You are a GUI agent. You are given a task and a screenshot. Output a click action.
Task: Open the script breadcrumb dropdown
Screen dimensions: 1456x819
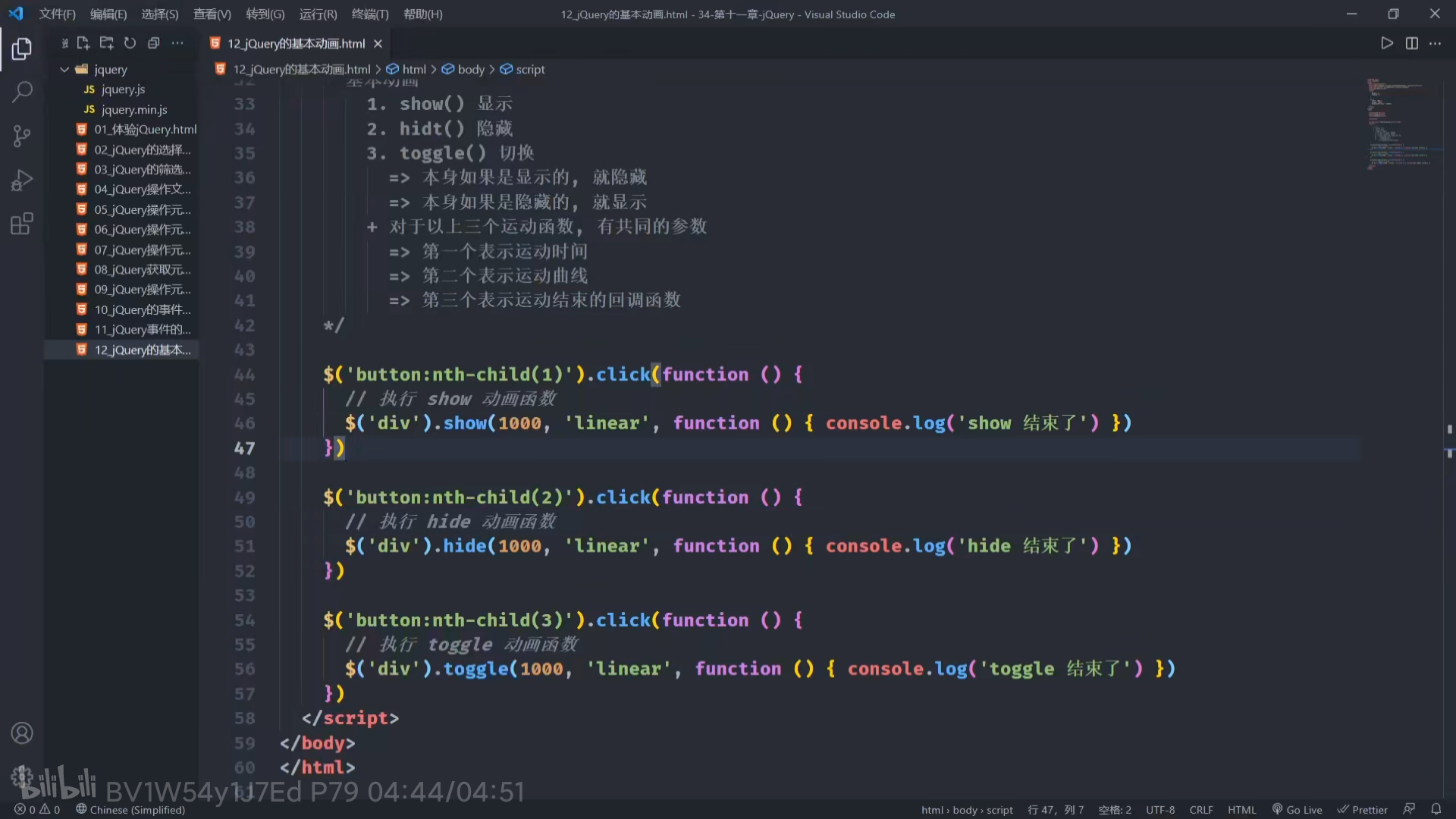pos(530,69)
